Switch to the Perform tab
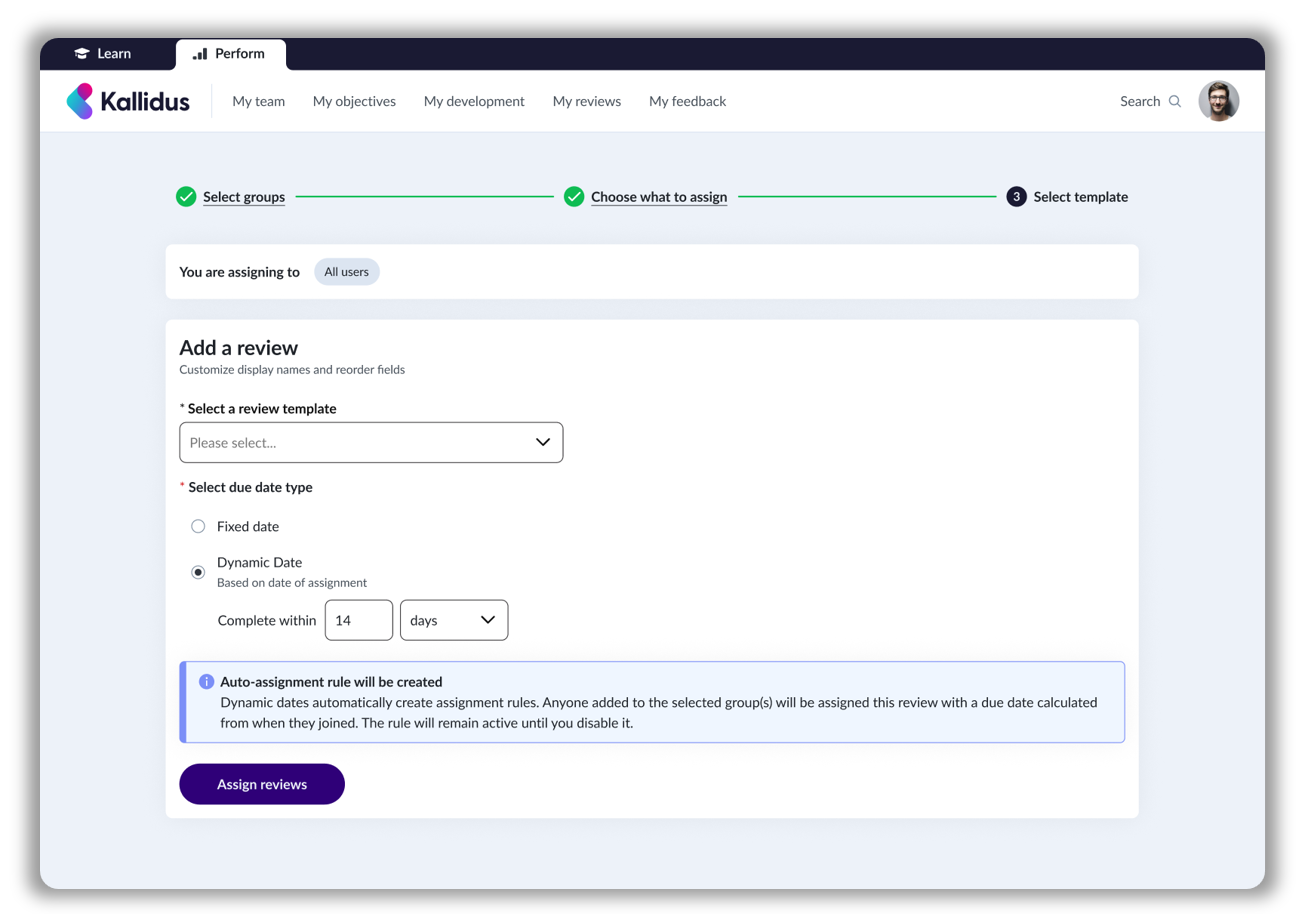This screenshot has height=914, width=1309. tap(230, 54)
